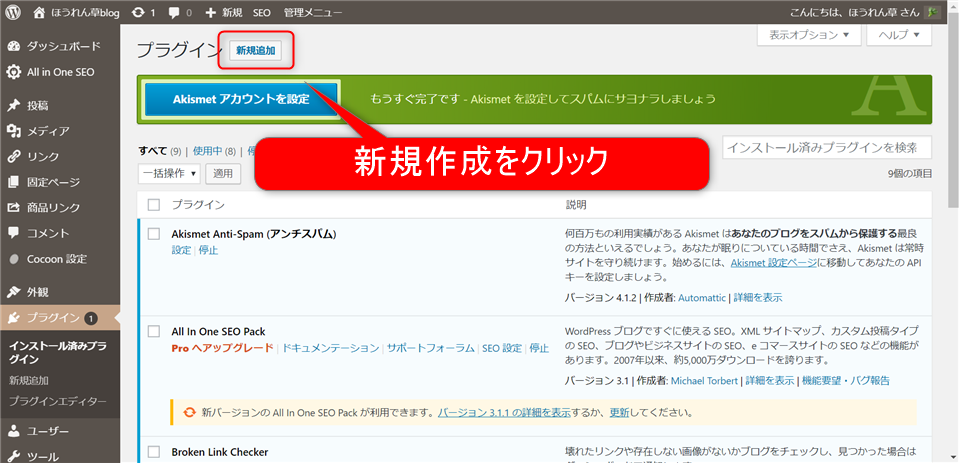
Task: Click the updates refresh icon in admin bar
Action: click(x=139, y=12)
